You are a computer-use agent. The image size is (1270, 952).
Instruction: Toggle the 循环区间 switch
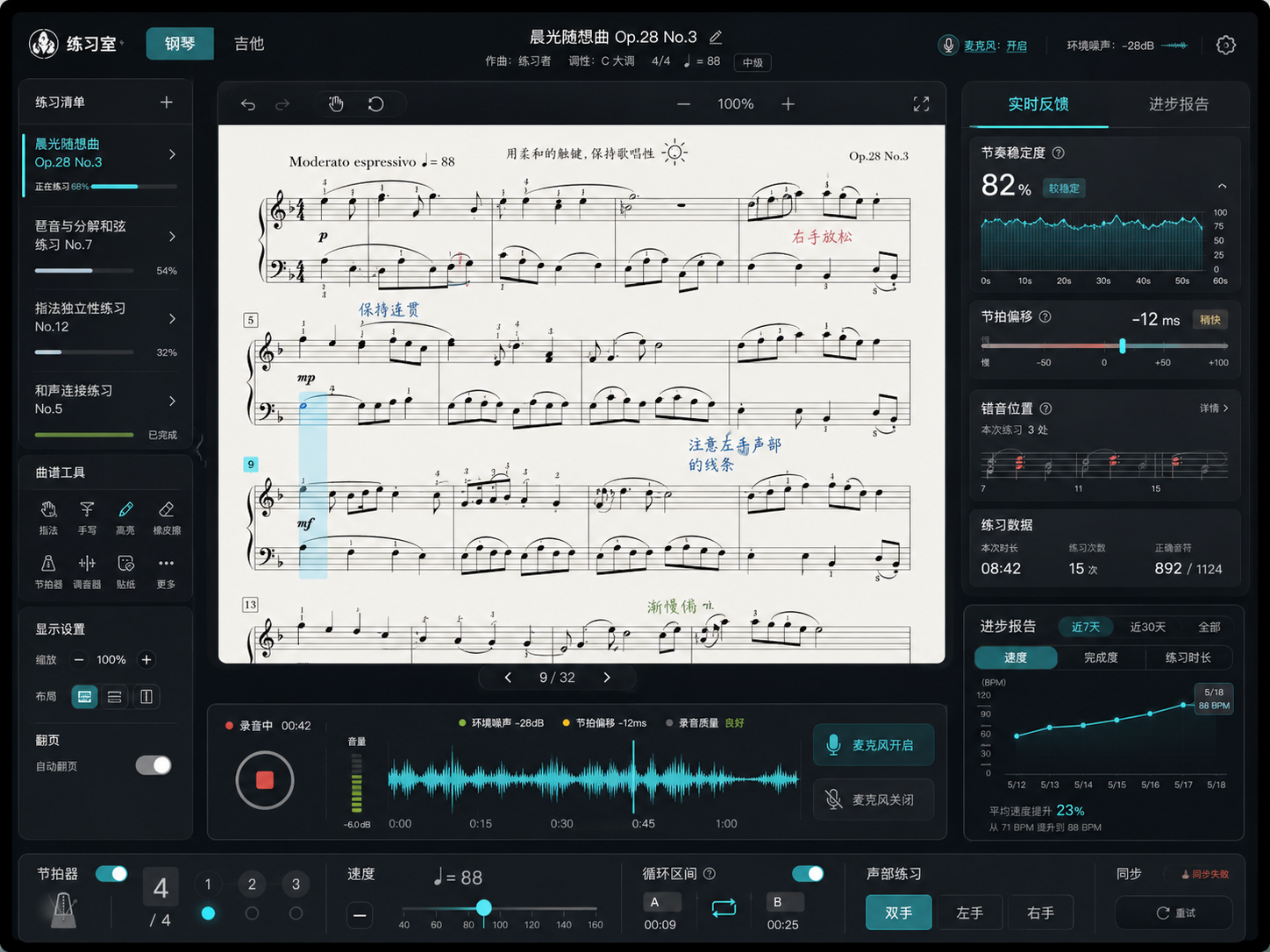coord(808,874)
